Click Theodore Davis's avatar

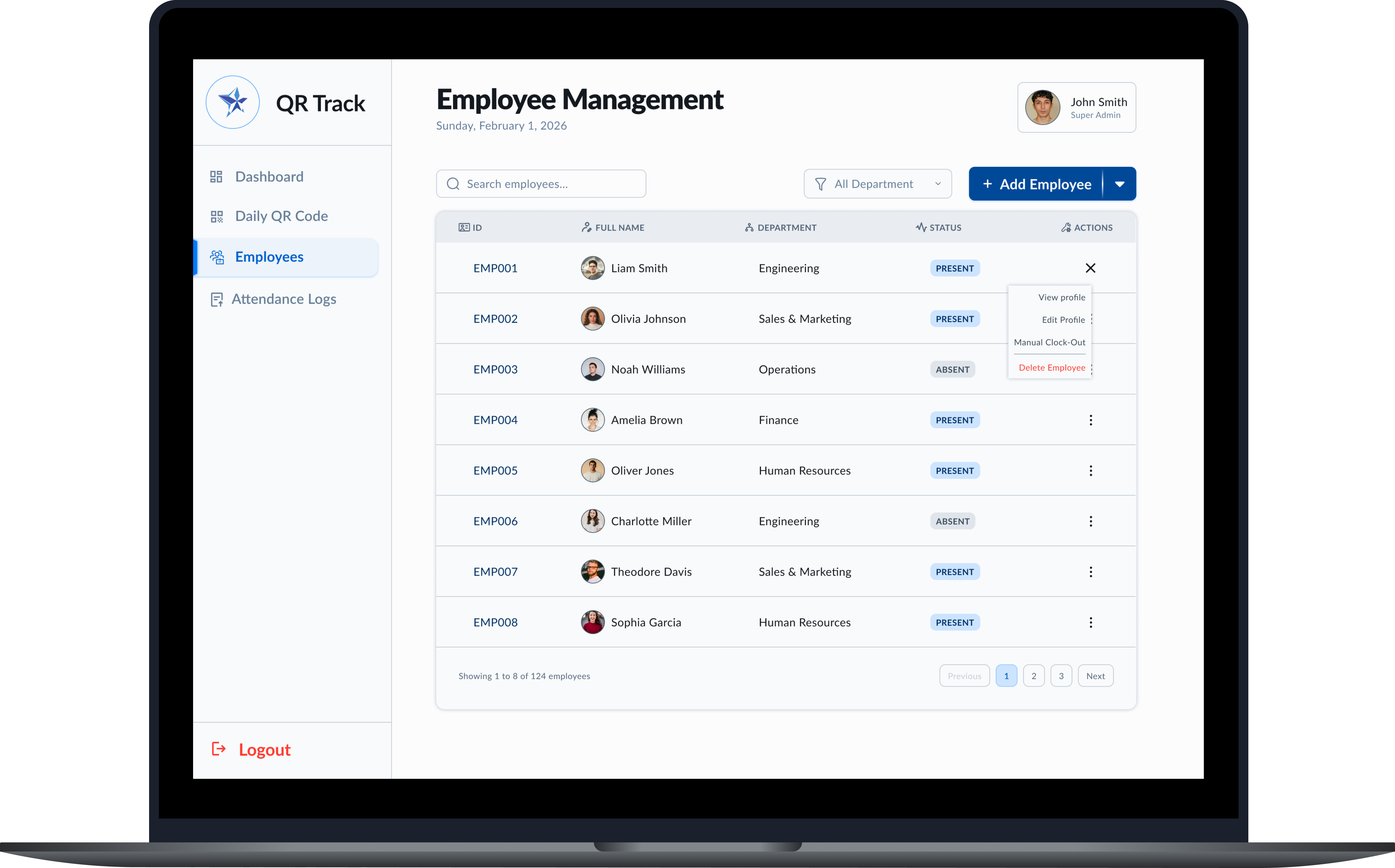[592, 571]
